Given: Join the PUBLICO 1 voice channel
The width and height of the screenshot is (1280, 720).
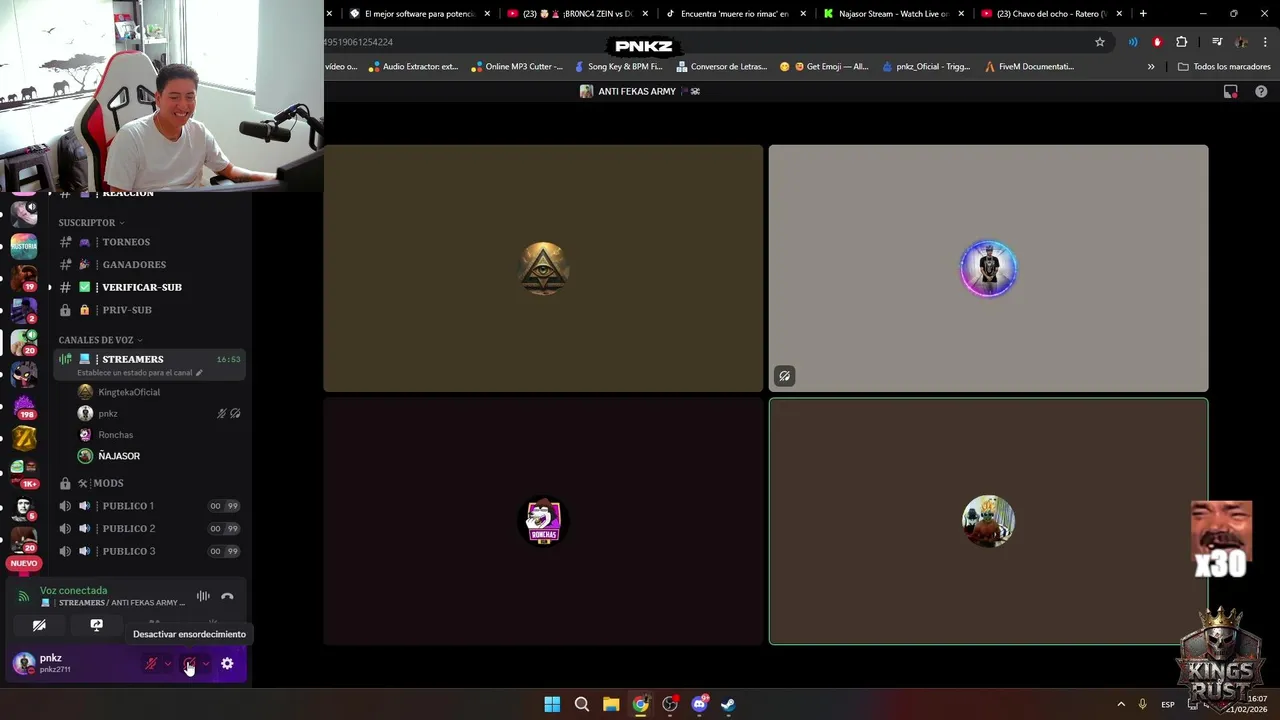Looking at the screenshot, I should click(150, 506).
